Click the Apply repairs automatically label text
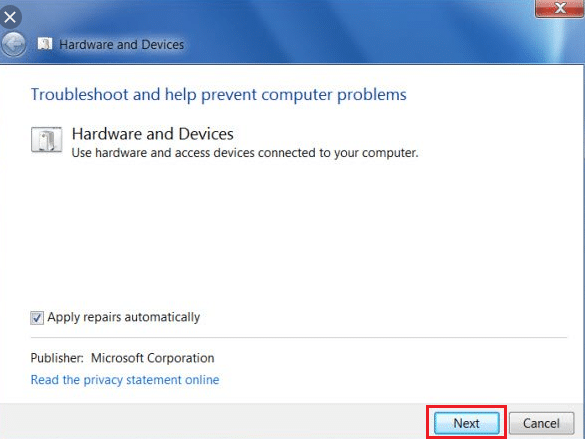The height and width of the screenshot is (439, 585). tap(123, 317)
